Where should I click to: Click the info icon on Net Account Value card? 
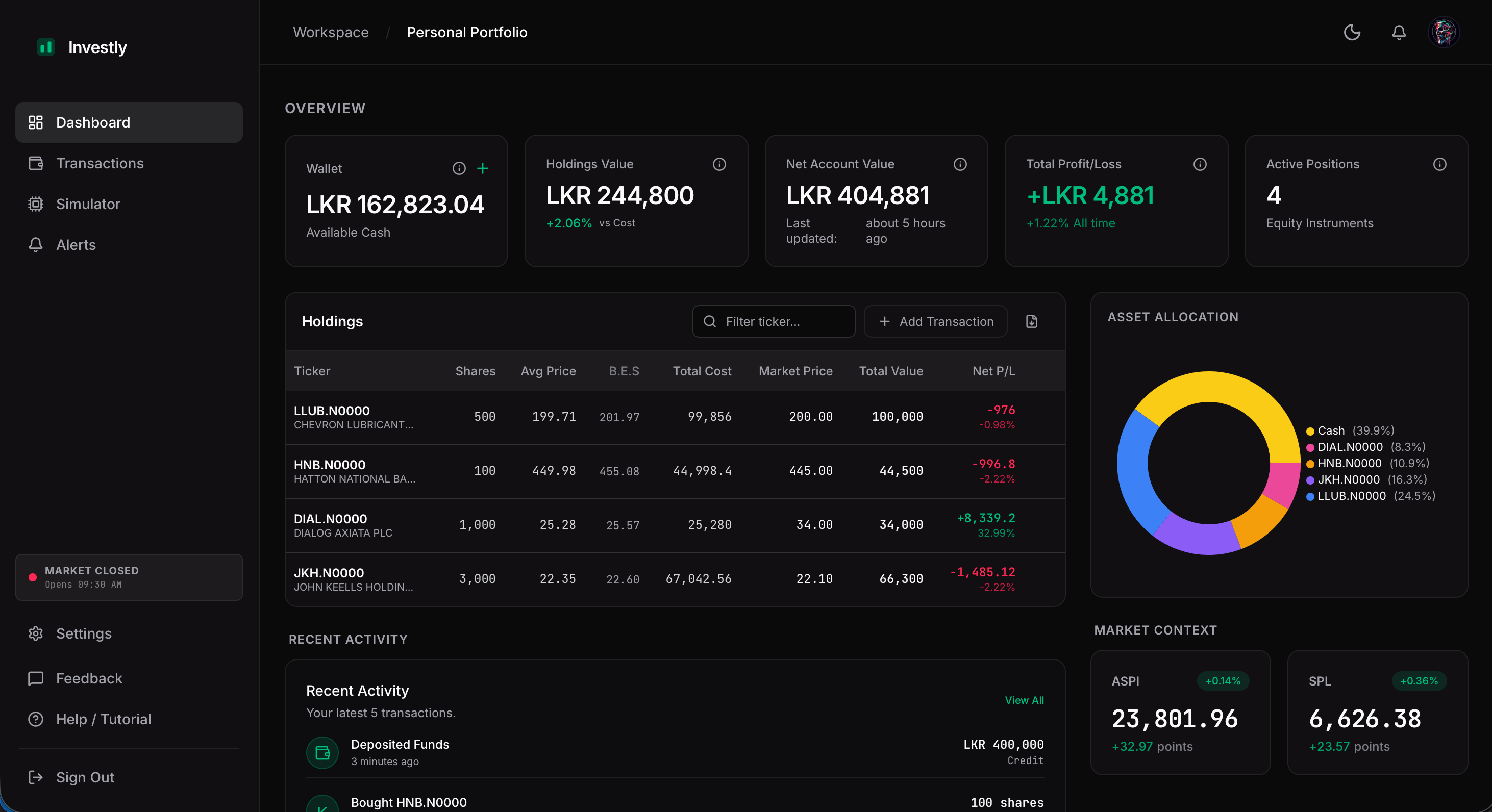pos(960,164)
